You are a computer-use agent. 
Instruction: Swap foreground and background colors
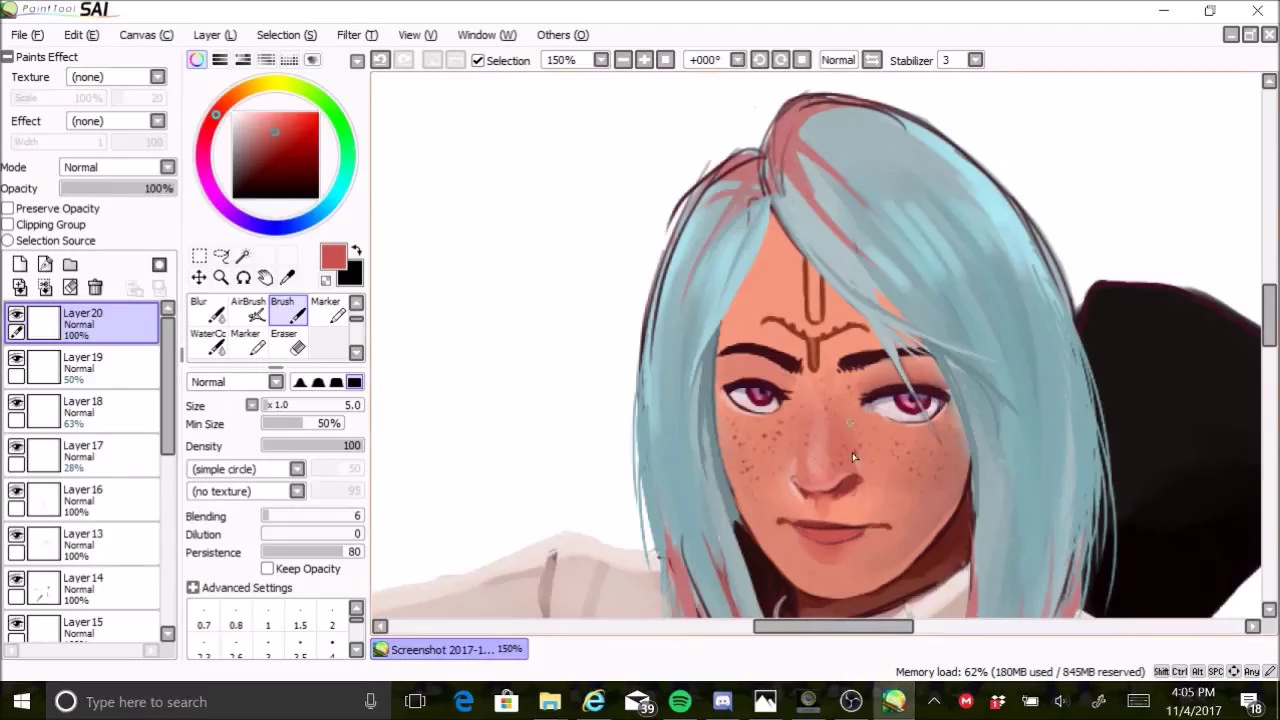(x=357, y=251)
